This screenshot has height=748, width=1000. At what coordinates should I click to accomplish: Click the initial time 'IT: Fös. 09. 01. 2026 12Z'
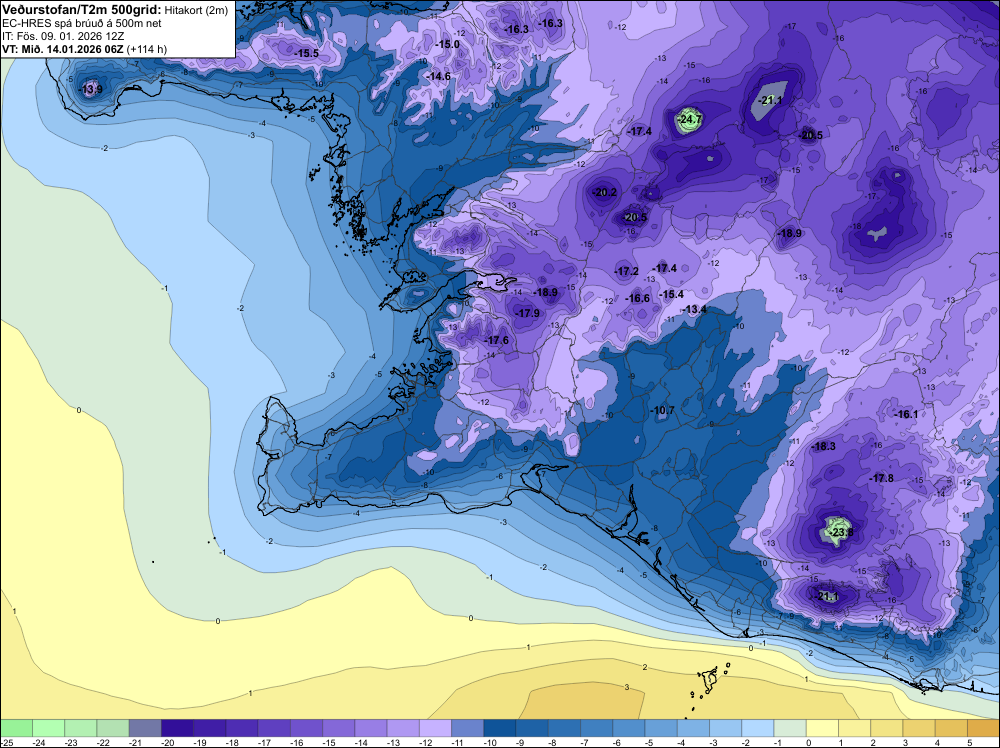(64, 36)
